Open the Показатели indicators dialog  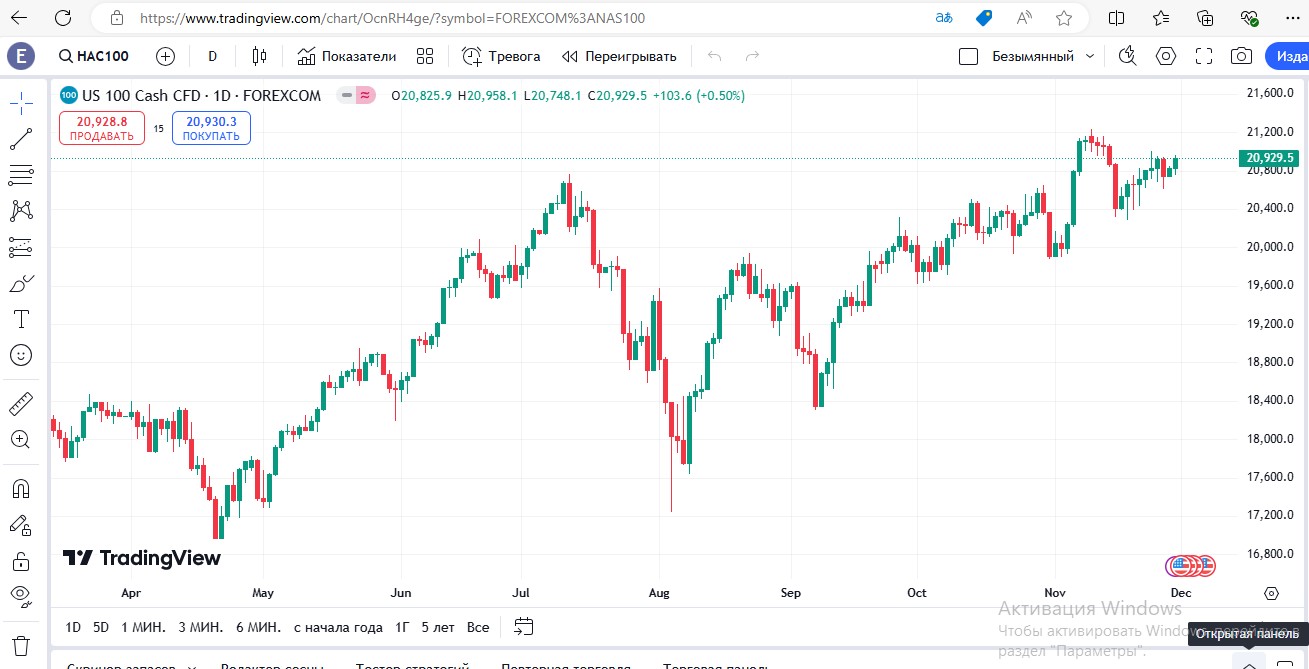click(347, 56)
